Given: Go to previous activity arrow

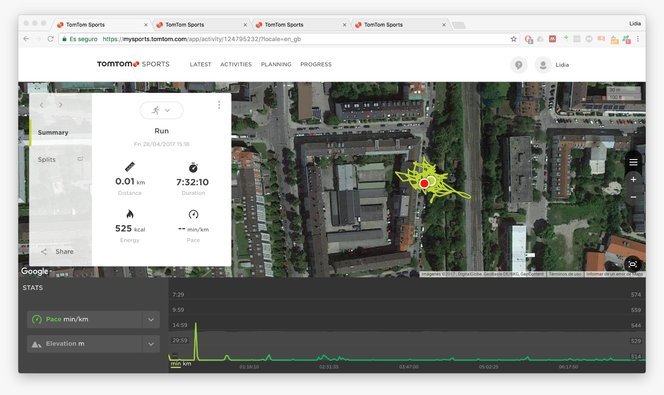Looking at the screenshot, I should (42, 105).
